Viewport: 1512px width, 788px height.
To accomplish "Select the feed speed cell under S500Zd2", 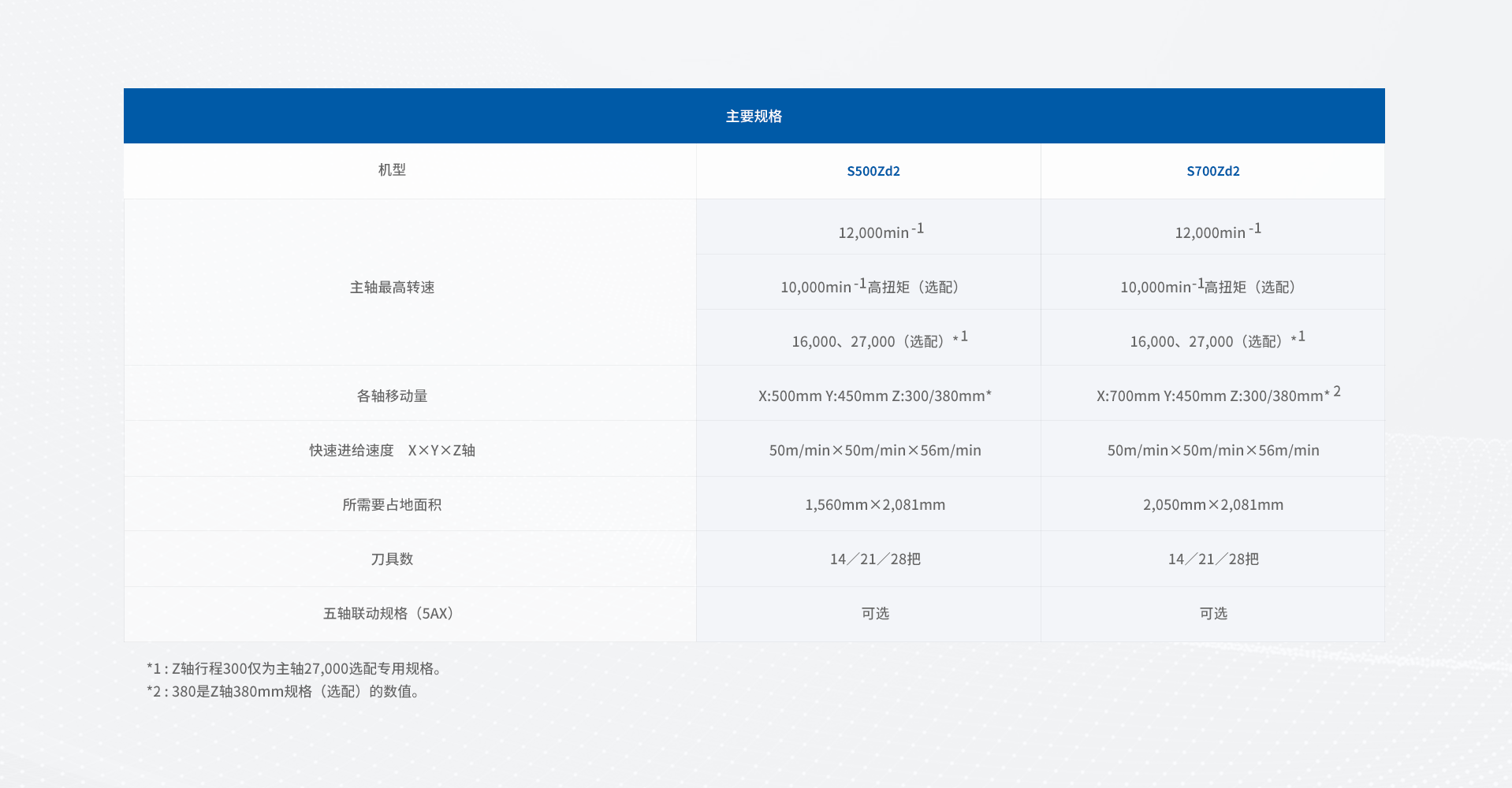I will coord(869,448).
